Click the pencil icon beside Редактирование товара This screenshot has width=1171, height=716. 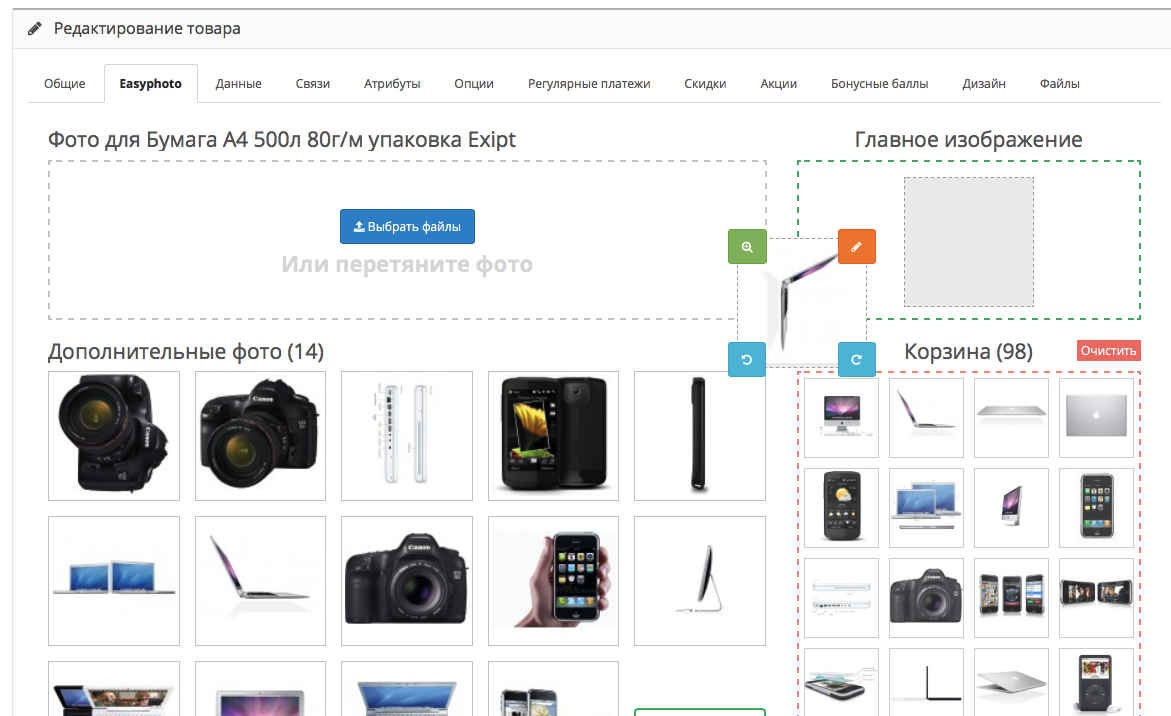[34, 29]
